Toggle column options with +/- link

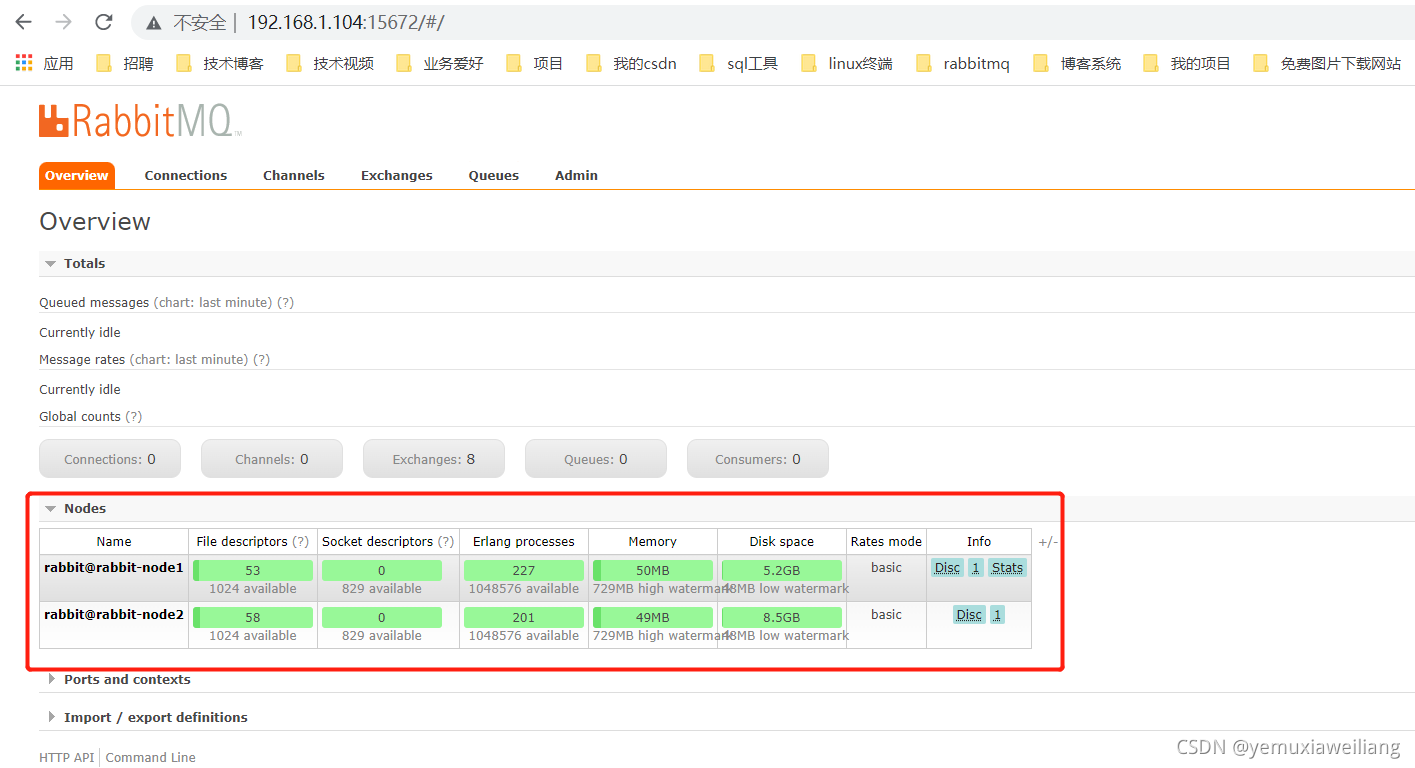(1048, 542)
